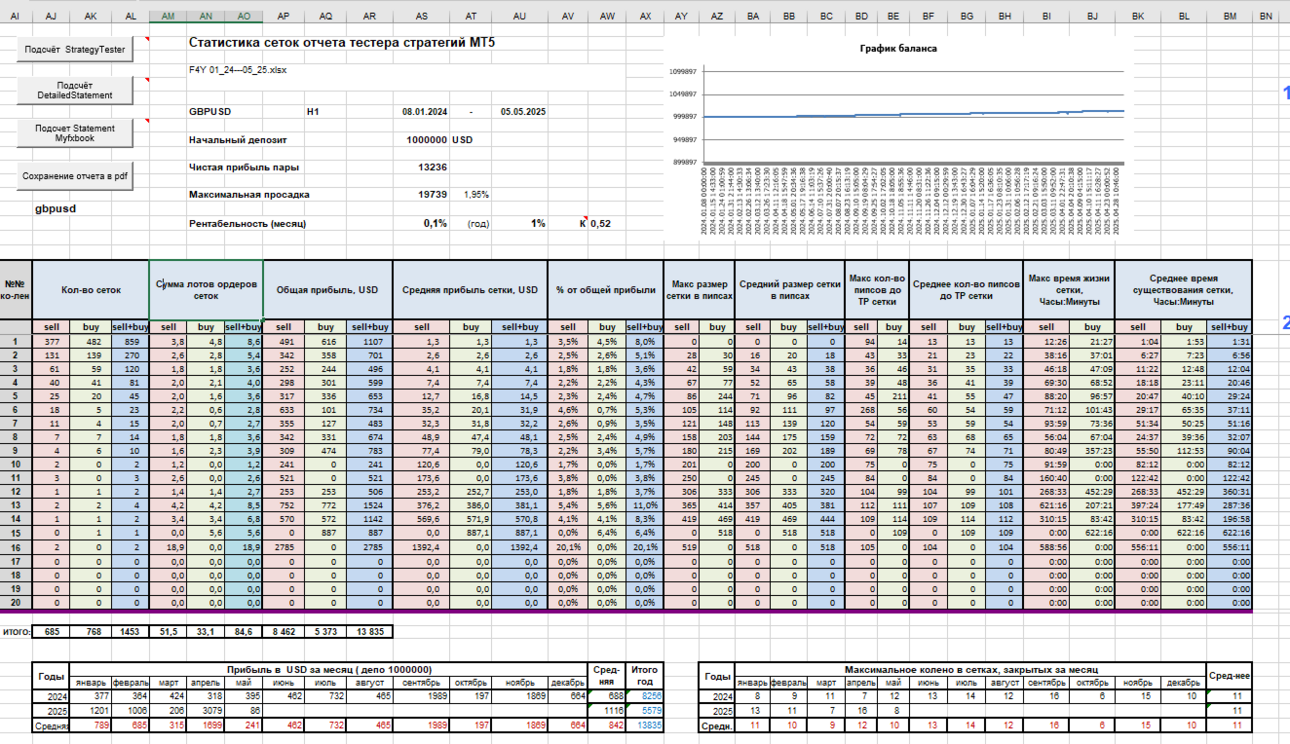Select header Среднее время существования сетки

click(x=1183, y=290)
